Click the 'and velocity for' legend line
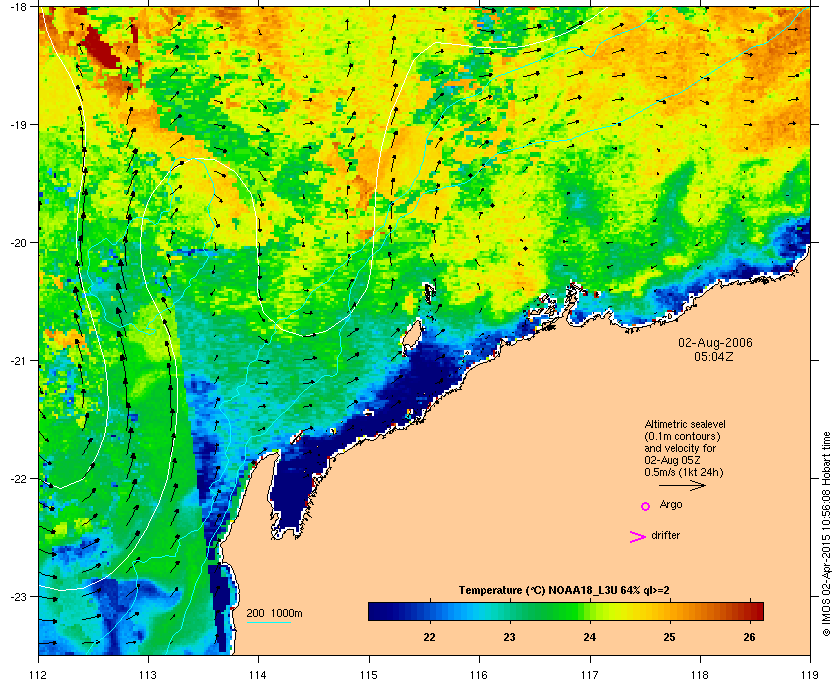Viewport: 840px width, 680px height. (680, 448)
